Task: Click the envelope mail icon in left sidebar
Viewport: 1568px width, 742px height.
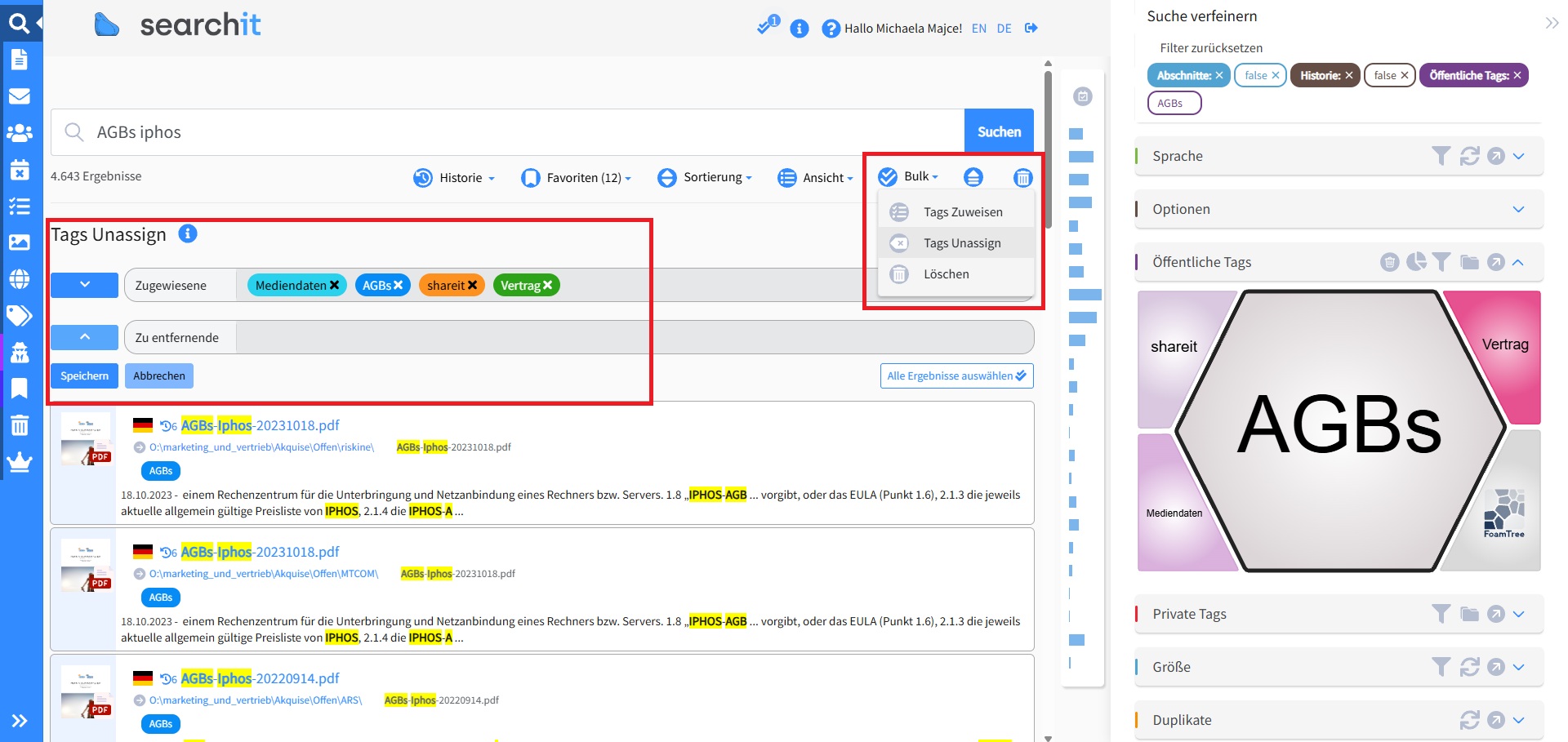Action: [x=20, y=96]
